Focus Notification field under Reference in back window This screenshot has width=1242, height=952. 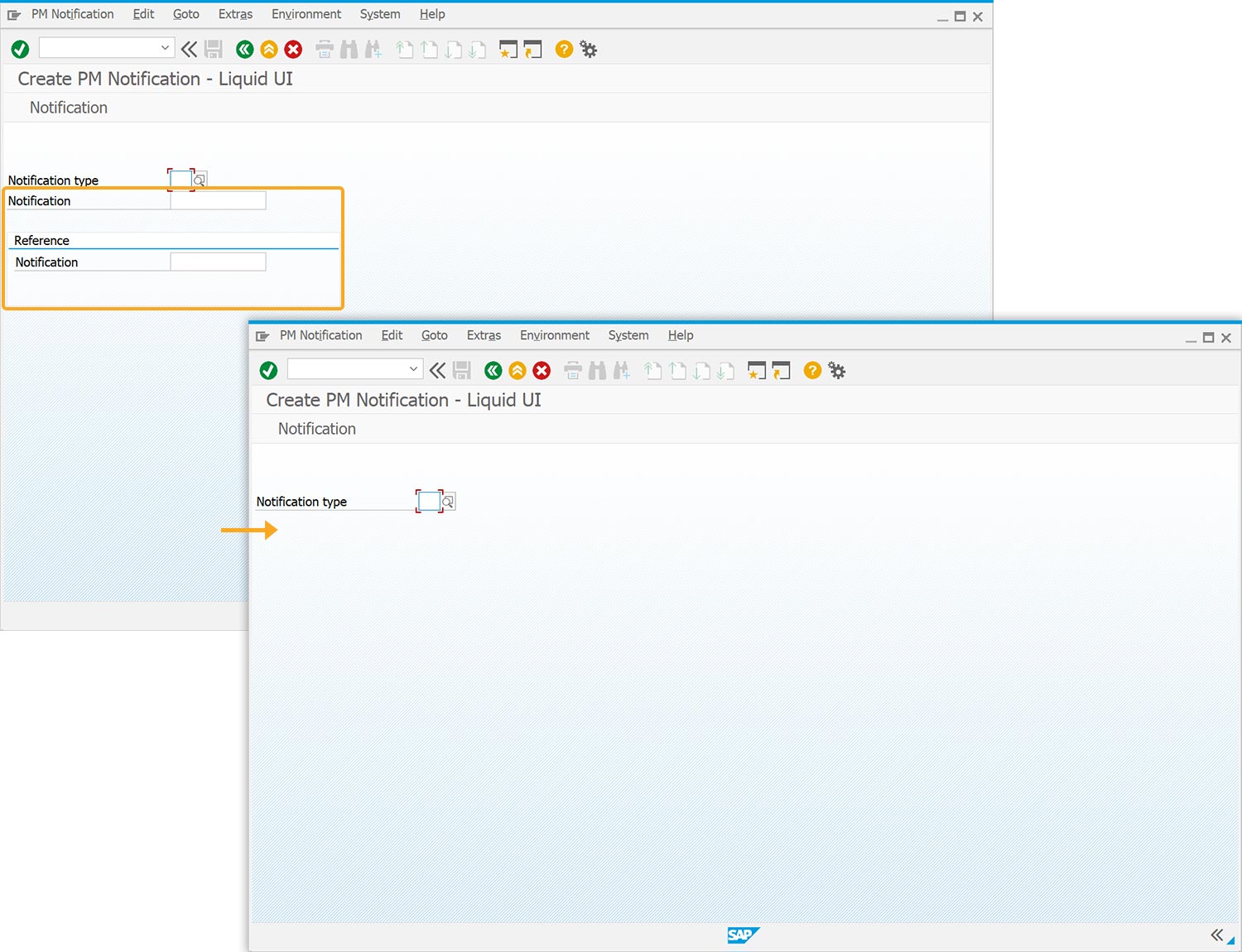click(218, 262)
